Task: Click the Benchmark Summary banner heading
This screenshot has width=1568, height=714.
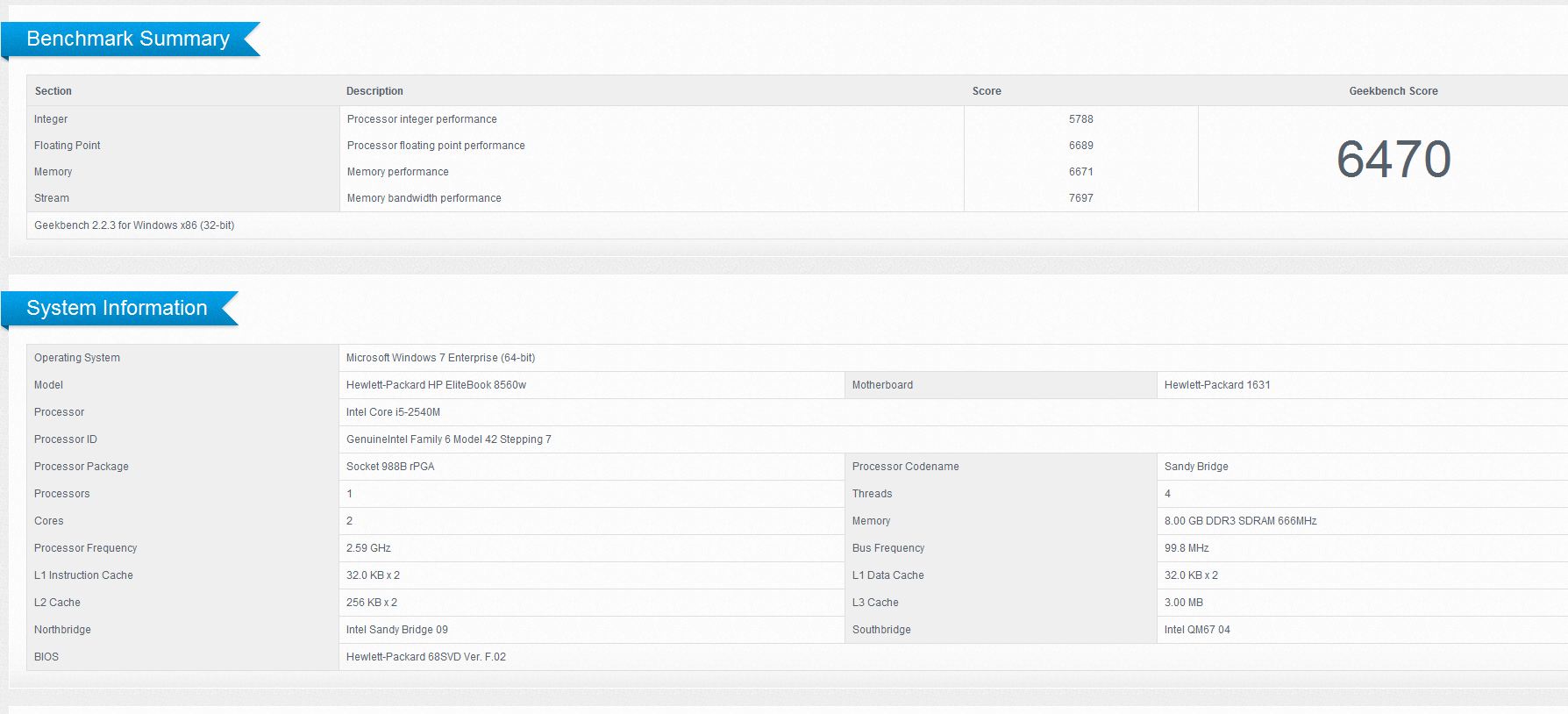Action: click(x=128, y=39)
